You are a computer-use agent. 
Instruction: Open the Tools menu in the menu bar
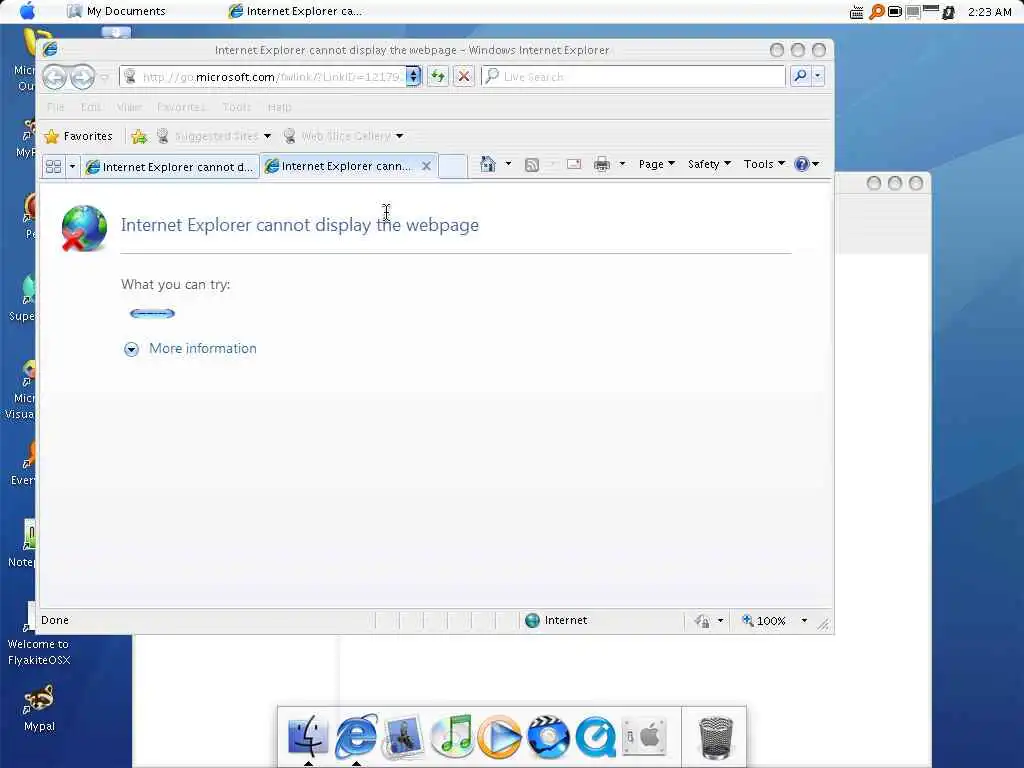[x=236, y=107]
